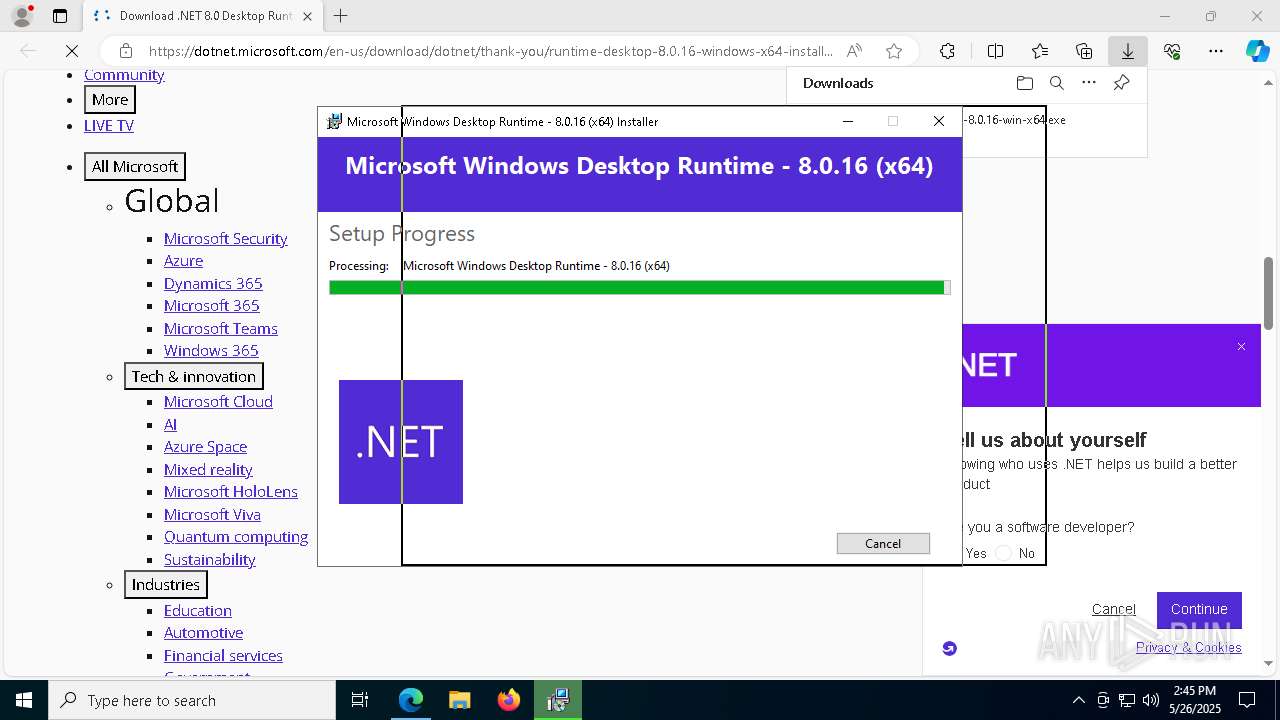This screenshot has height=720, width=1280.
Task: Open the Windows 365 link
Action: 211,350
